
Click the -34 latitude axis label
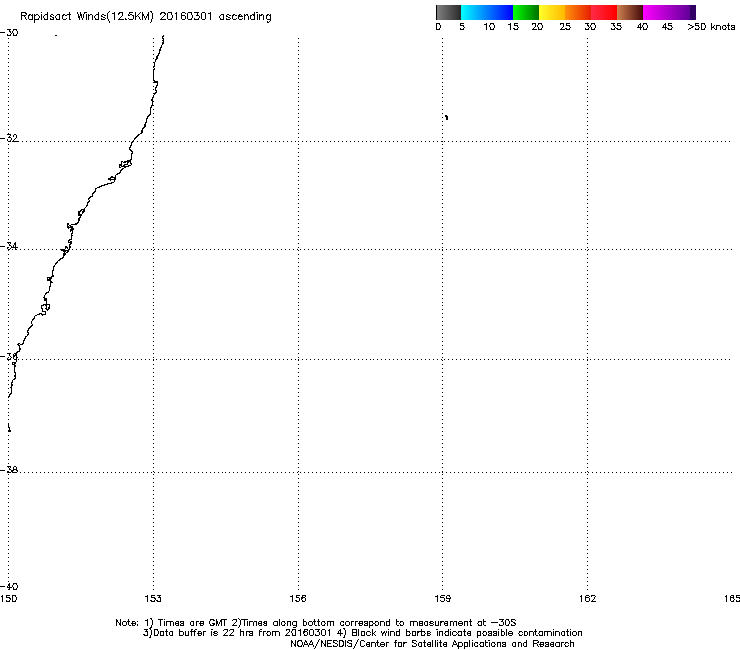(x=9, y=246)
